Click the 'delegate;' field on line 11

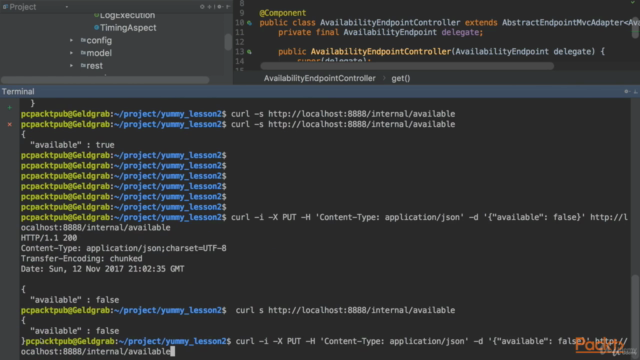coord(462,32)
